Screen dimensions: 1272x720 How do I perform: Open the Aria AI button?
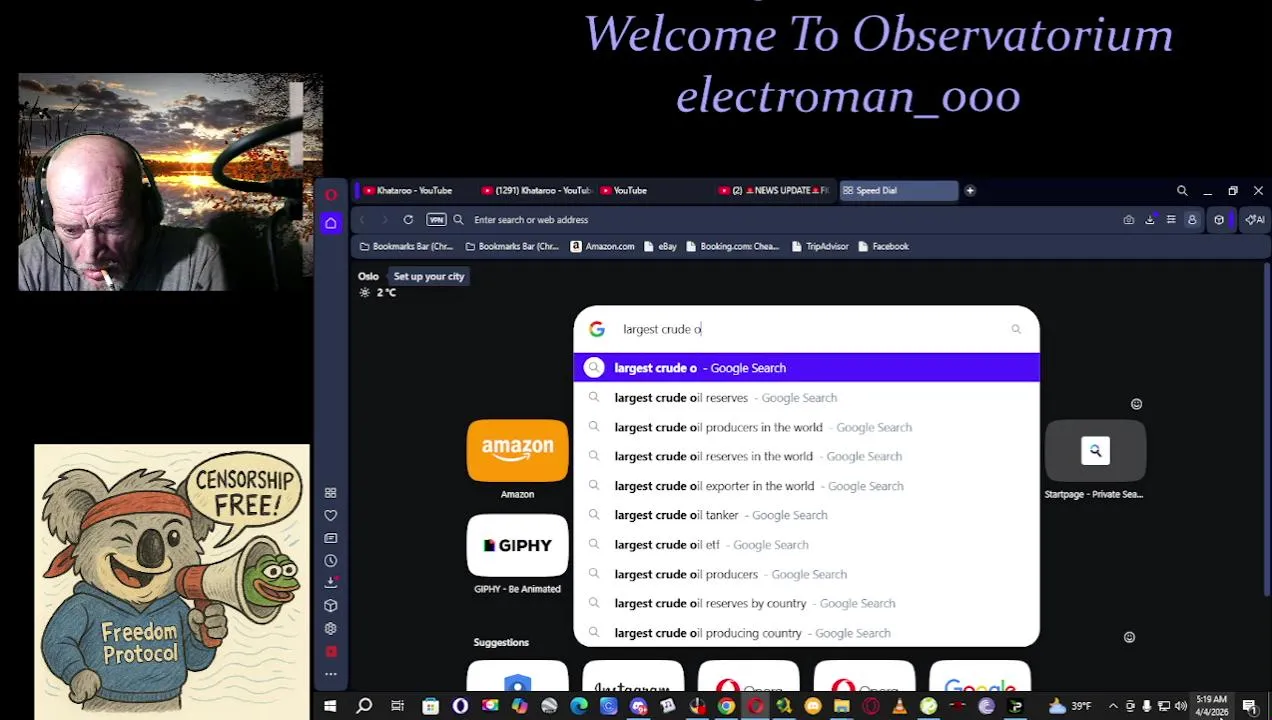coord(1254,220)
